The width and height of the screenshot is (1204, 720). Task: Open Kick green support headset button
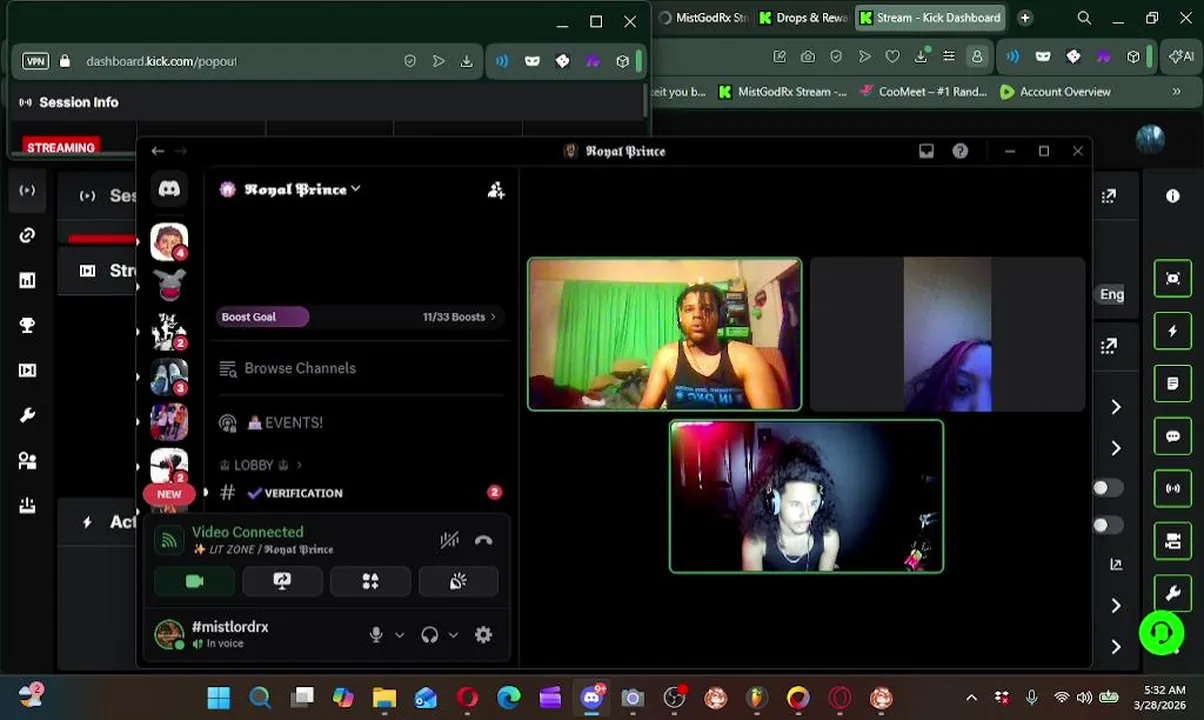(x=1162, y=633)
